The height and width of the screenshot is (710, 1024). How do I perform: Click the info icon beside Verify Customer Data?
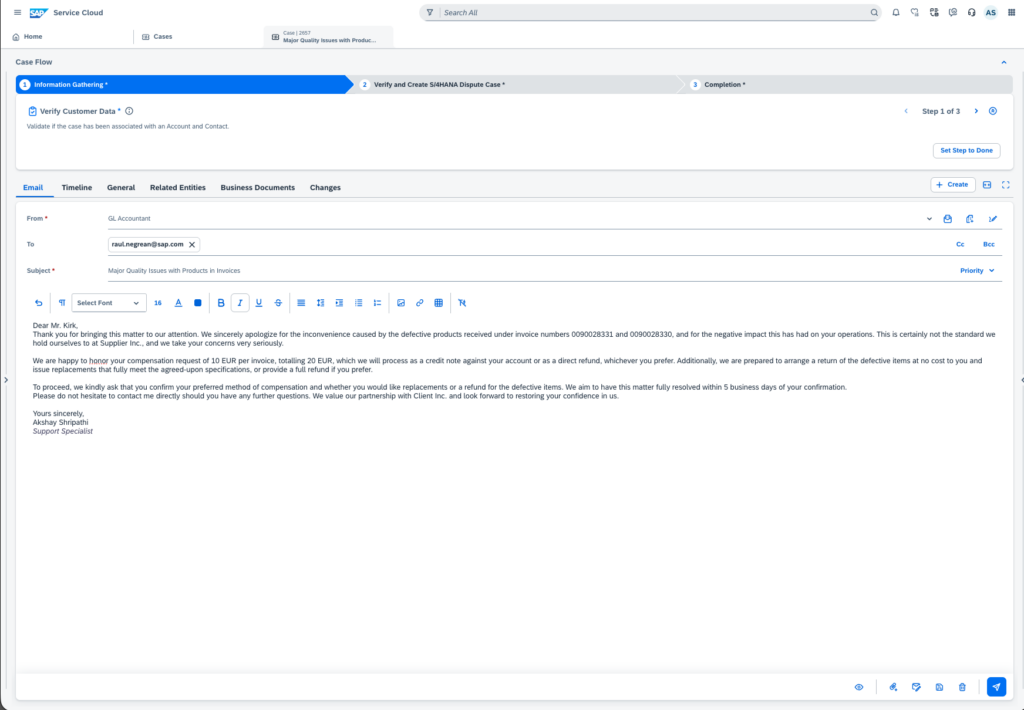coord(129,111)
